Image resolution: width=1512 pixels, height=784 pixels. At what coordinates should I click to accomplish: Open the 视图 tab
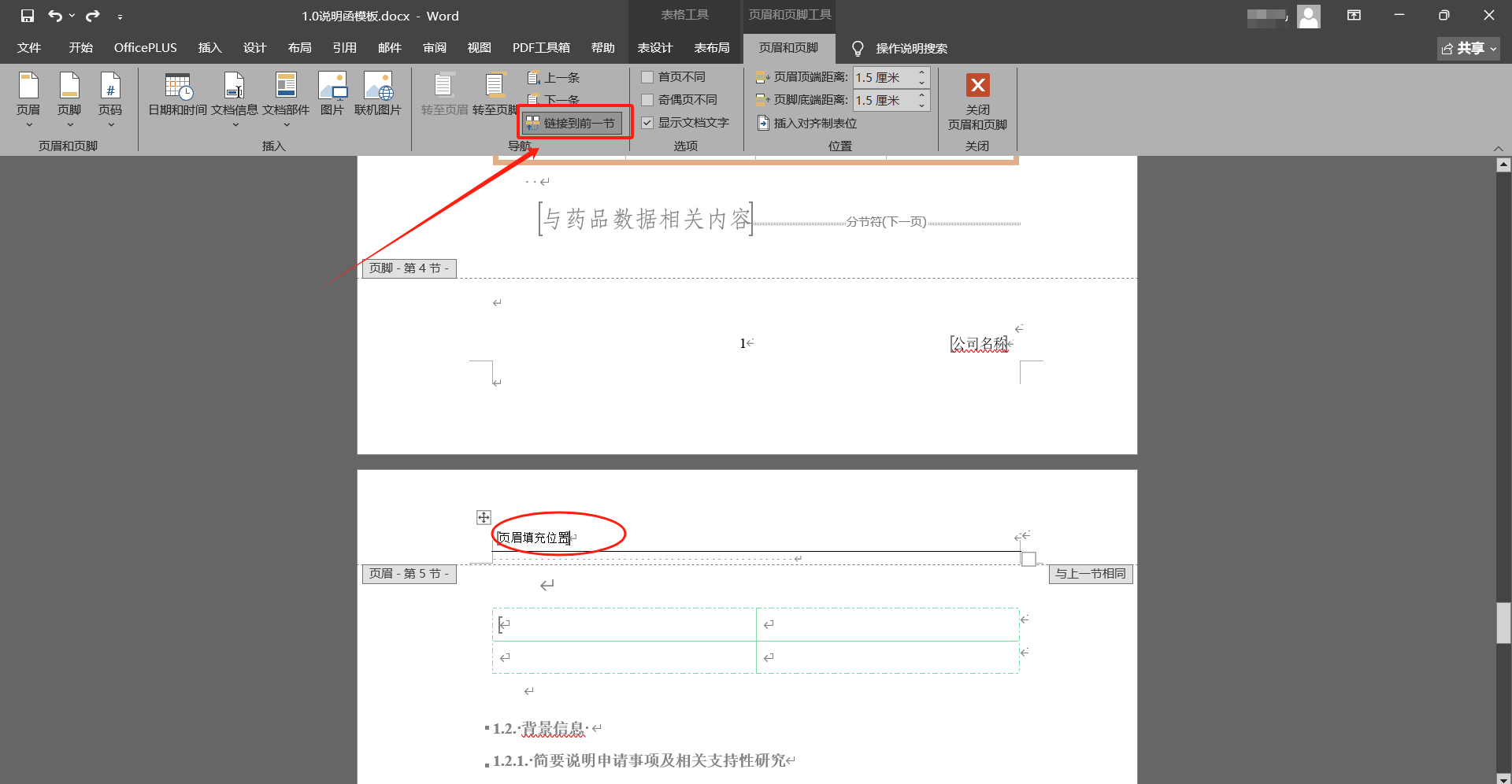(x=480, y=48)
